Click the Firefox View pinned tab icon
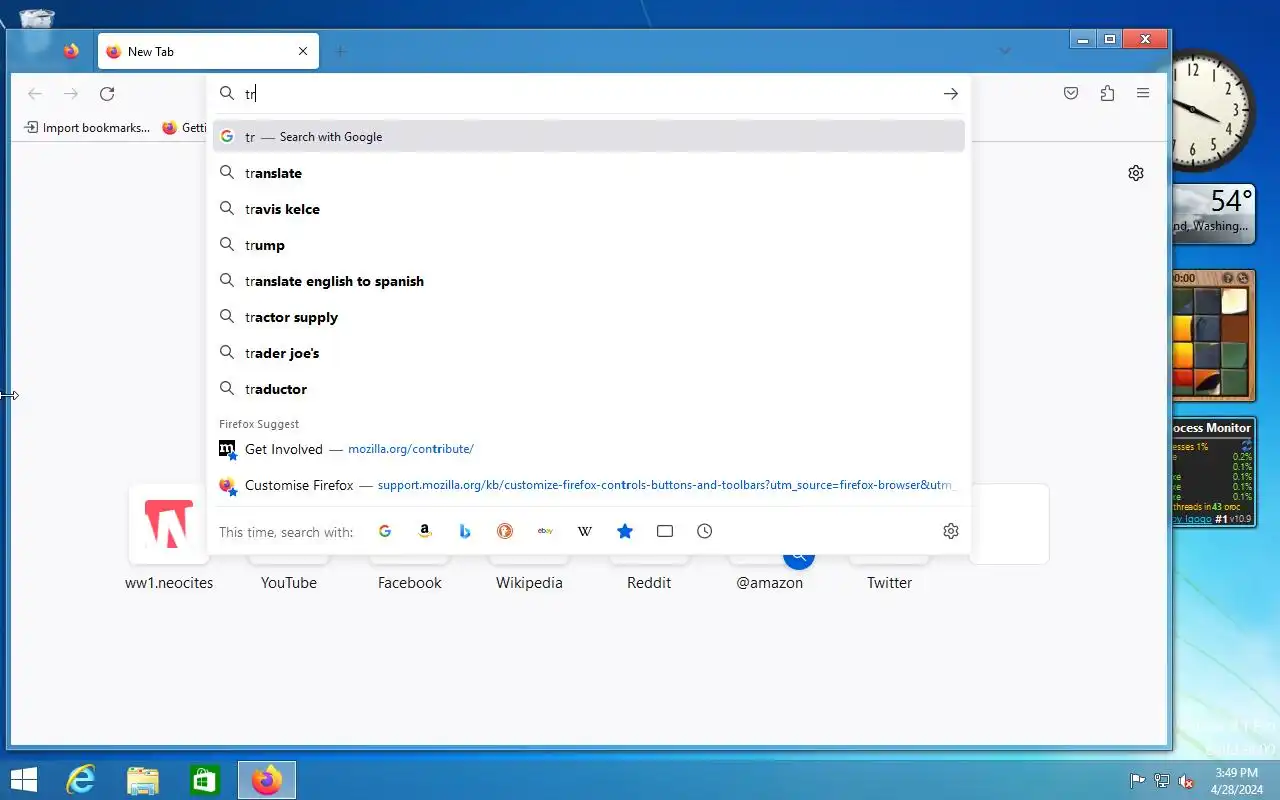Screen dimensions: 1280x800 [71, 51]
